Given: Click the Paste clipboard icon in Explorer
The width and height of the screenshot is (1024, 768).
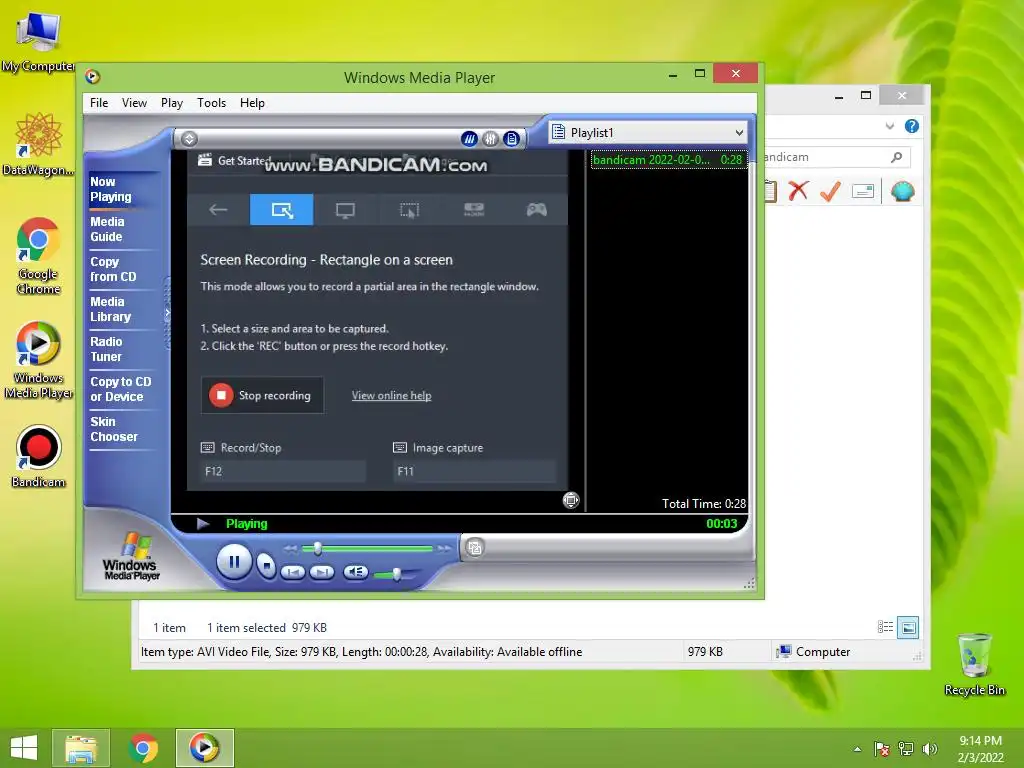Looking at the screenshot, I should 771,191.
